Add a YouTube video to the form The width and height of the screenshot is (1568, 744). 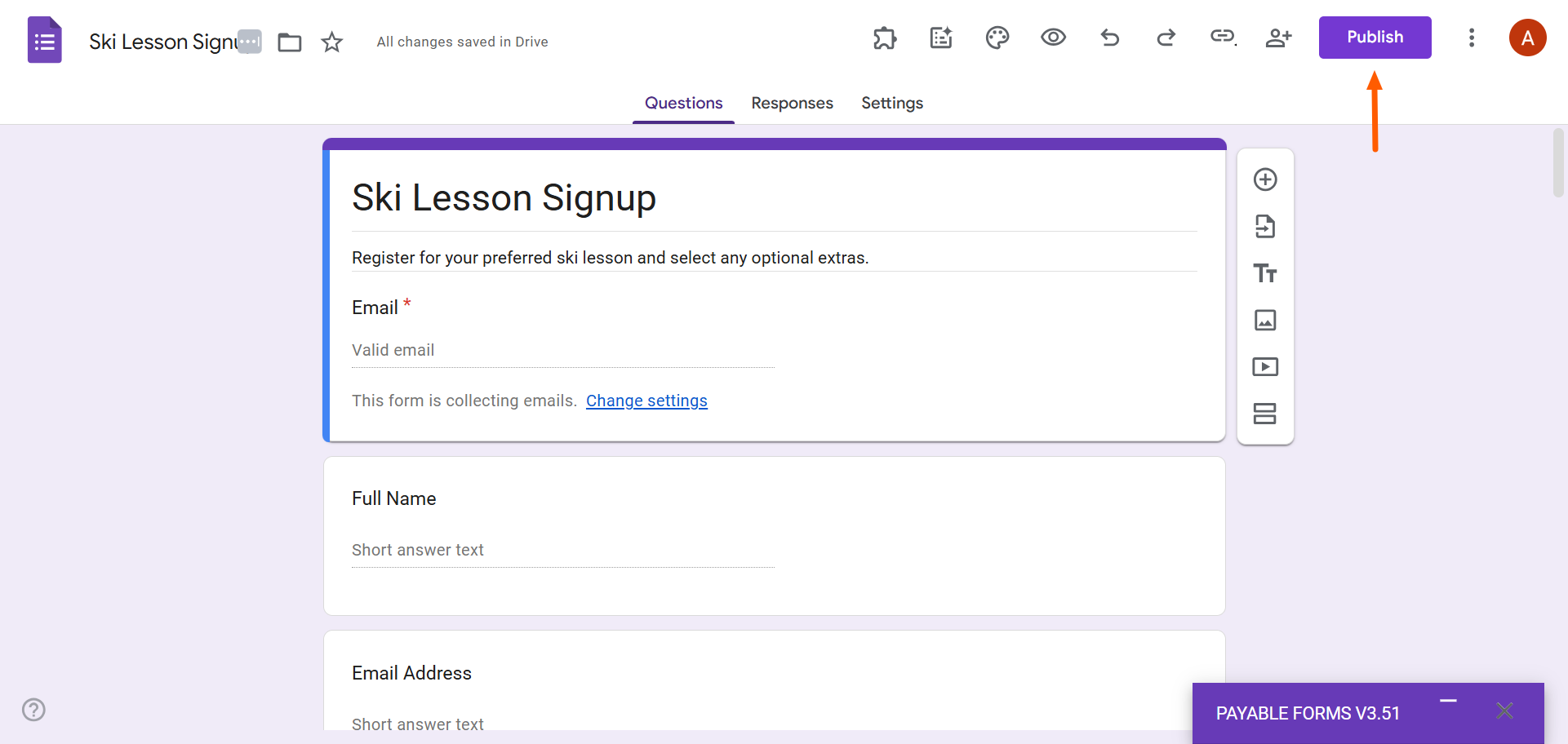(x=1265, y=366)
